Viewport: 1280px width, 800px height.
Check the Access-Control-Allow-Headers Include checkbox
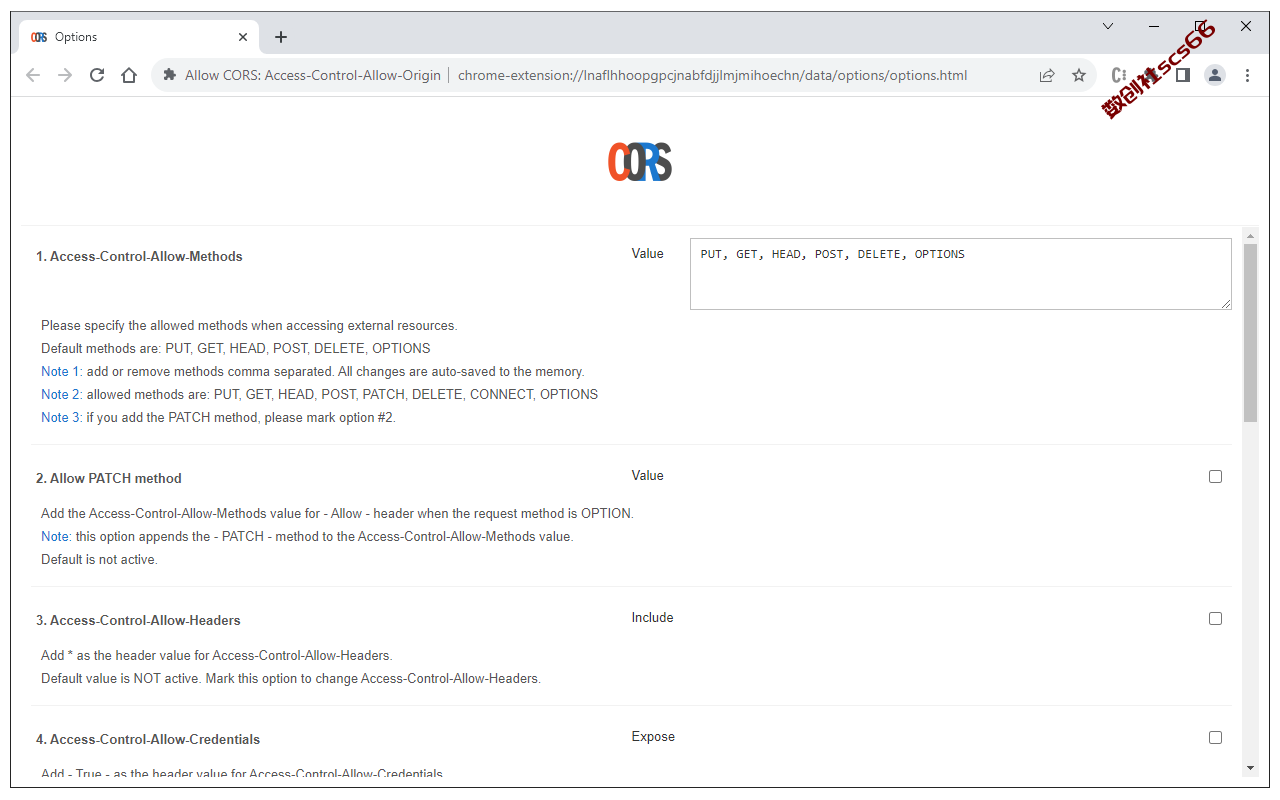coord(1215,619)
